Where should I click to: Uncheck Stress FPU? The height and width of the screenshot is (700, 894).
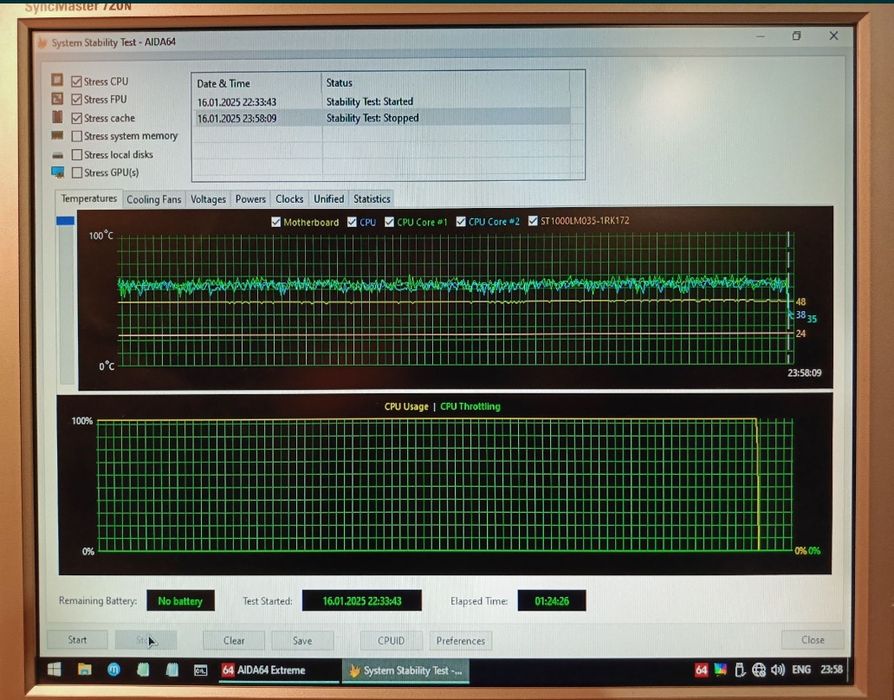(x=76, y=100)
